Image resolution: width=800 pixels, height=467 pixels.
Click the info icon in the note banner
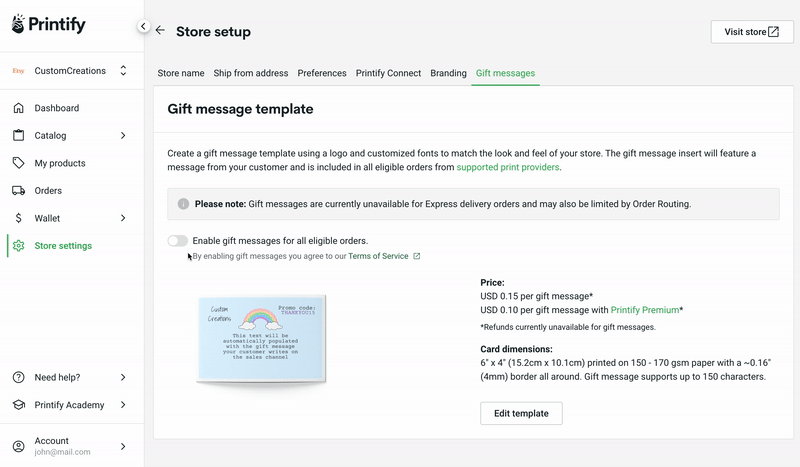183,204
